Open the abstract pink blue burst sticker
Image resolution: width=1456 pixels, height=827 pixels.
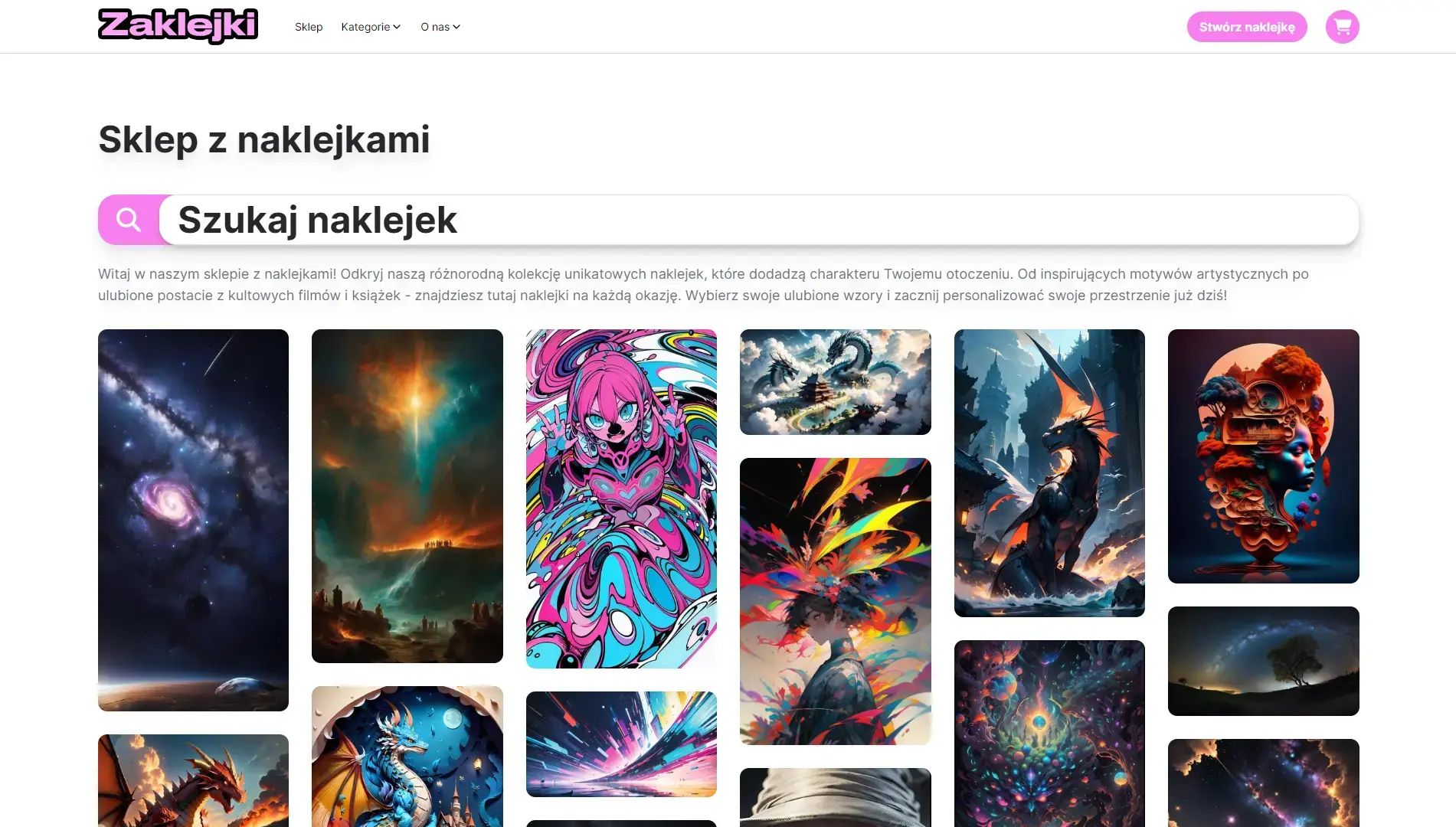621,744
